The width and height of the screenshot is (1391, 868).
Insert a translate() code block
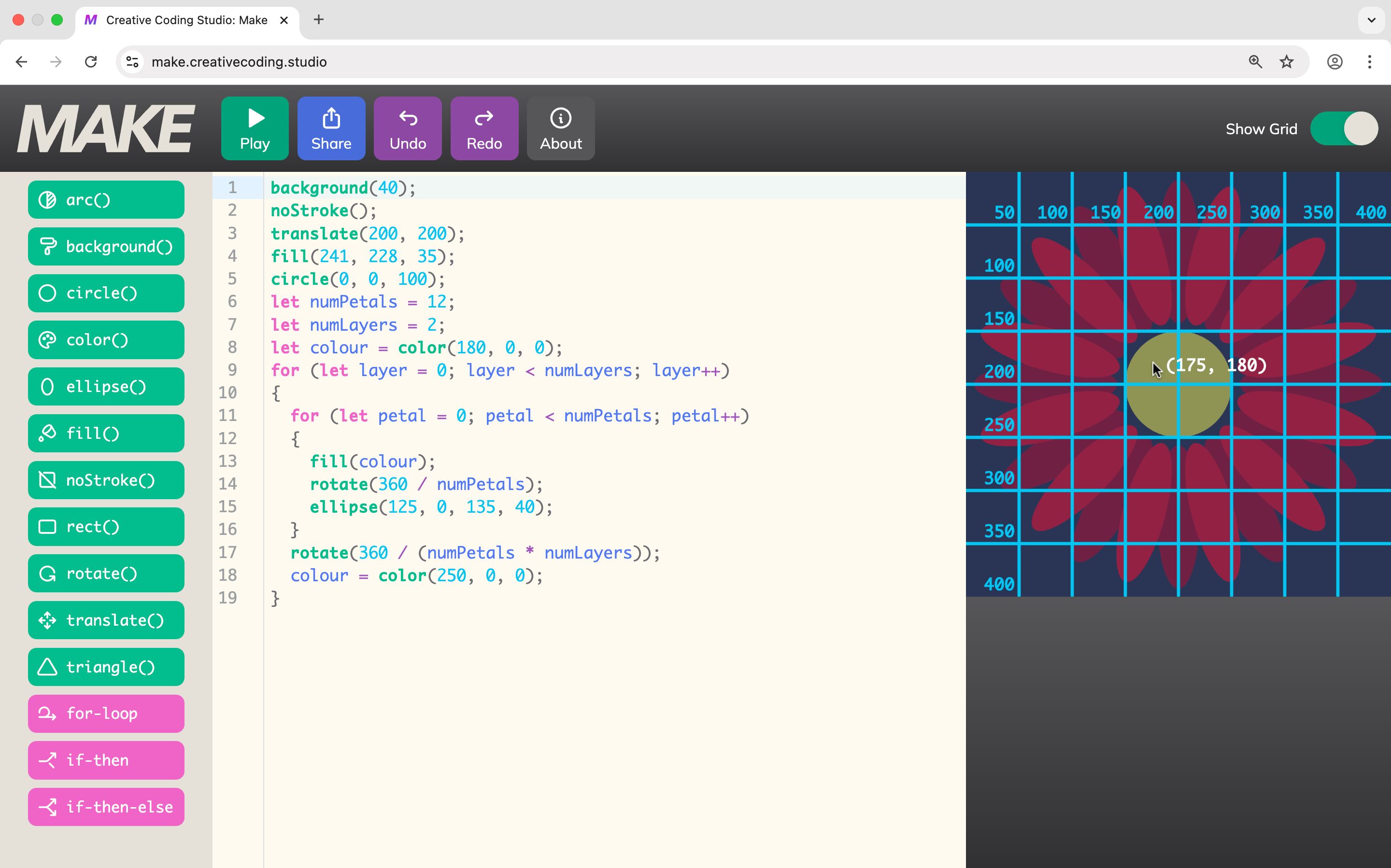pyautogui.click(x=106, y=620)
